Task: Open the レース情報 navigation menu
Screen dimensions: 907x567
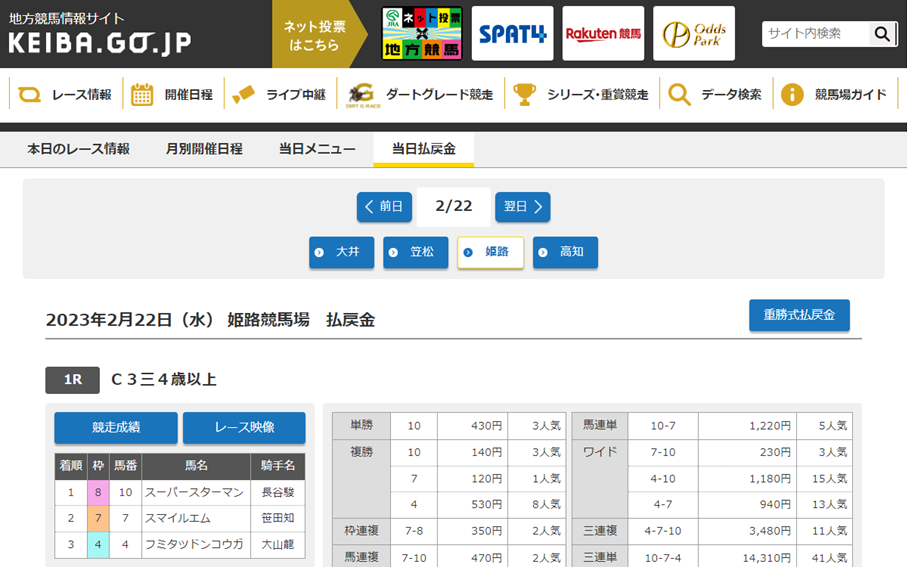Action: (x=66, y=95)
